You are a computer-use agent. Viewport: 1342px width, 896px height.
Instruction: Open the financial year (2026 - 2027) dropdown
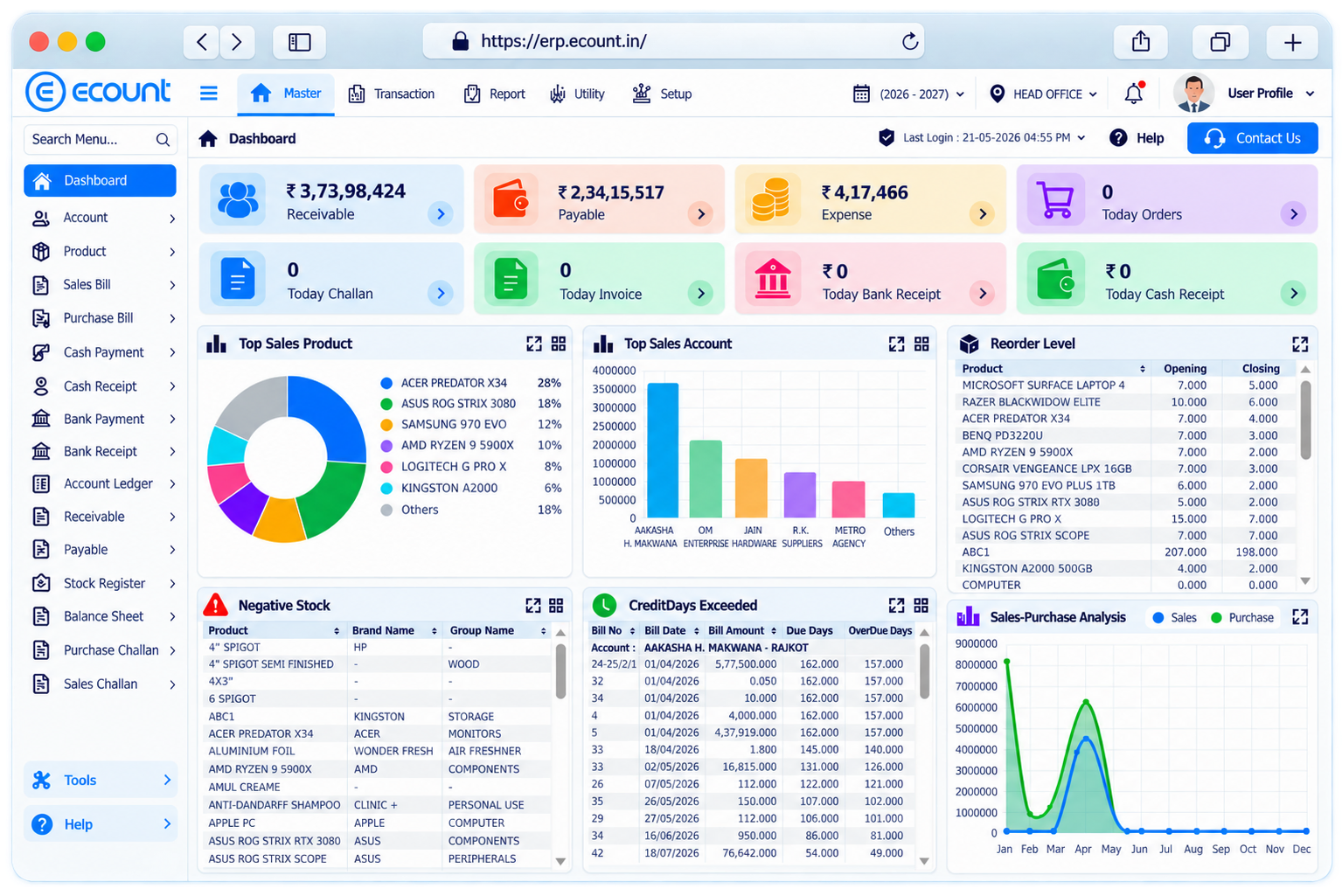pyautogui.click(x=909, y=94)
